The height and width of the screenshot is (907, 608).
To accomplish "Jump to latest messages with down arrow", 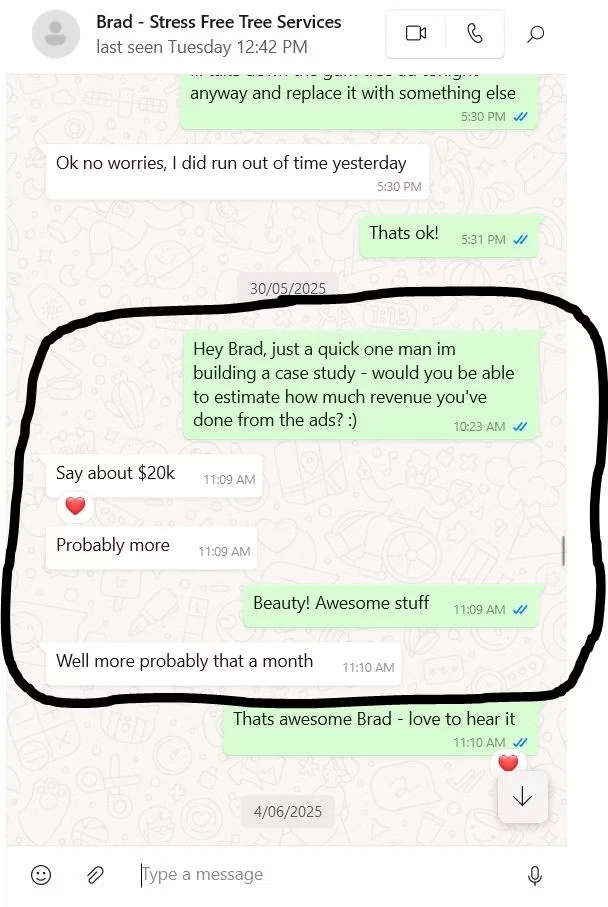I will point(522,797).
